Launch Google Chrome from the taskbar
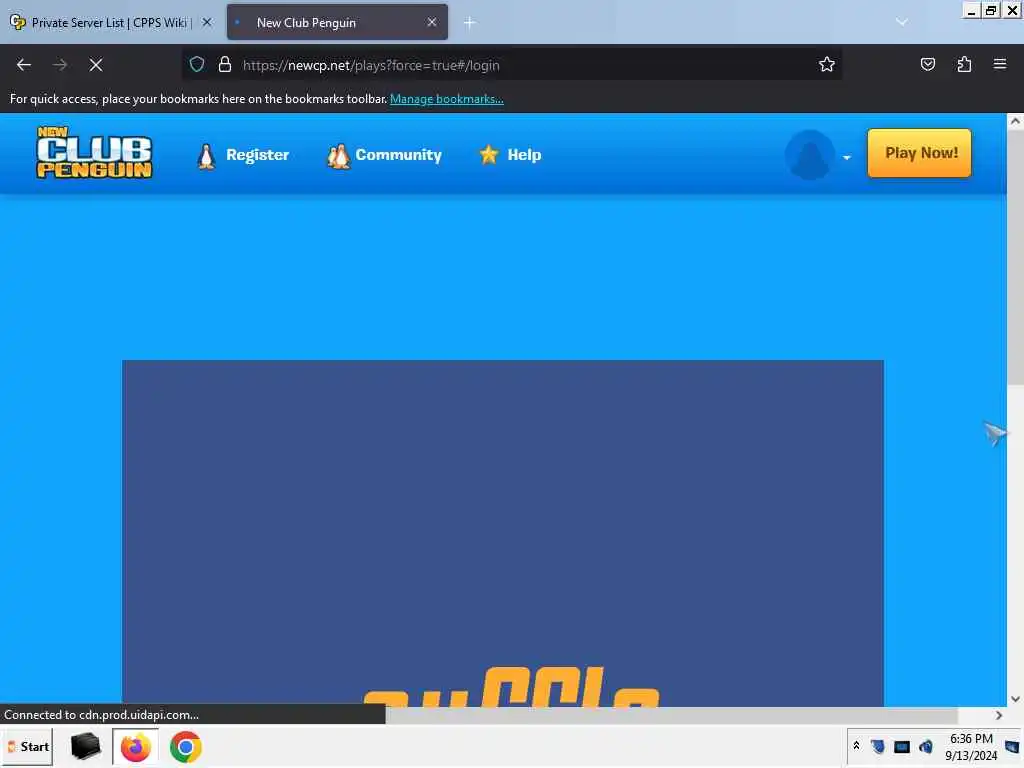This screenshot has width=1024, height=768. pos(185,747)
